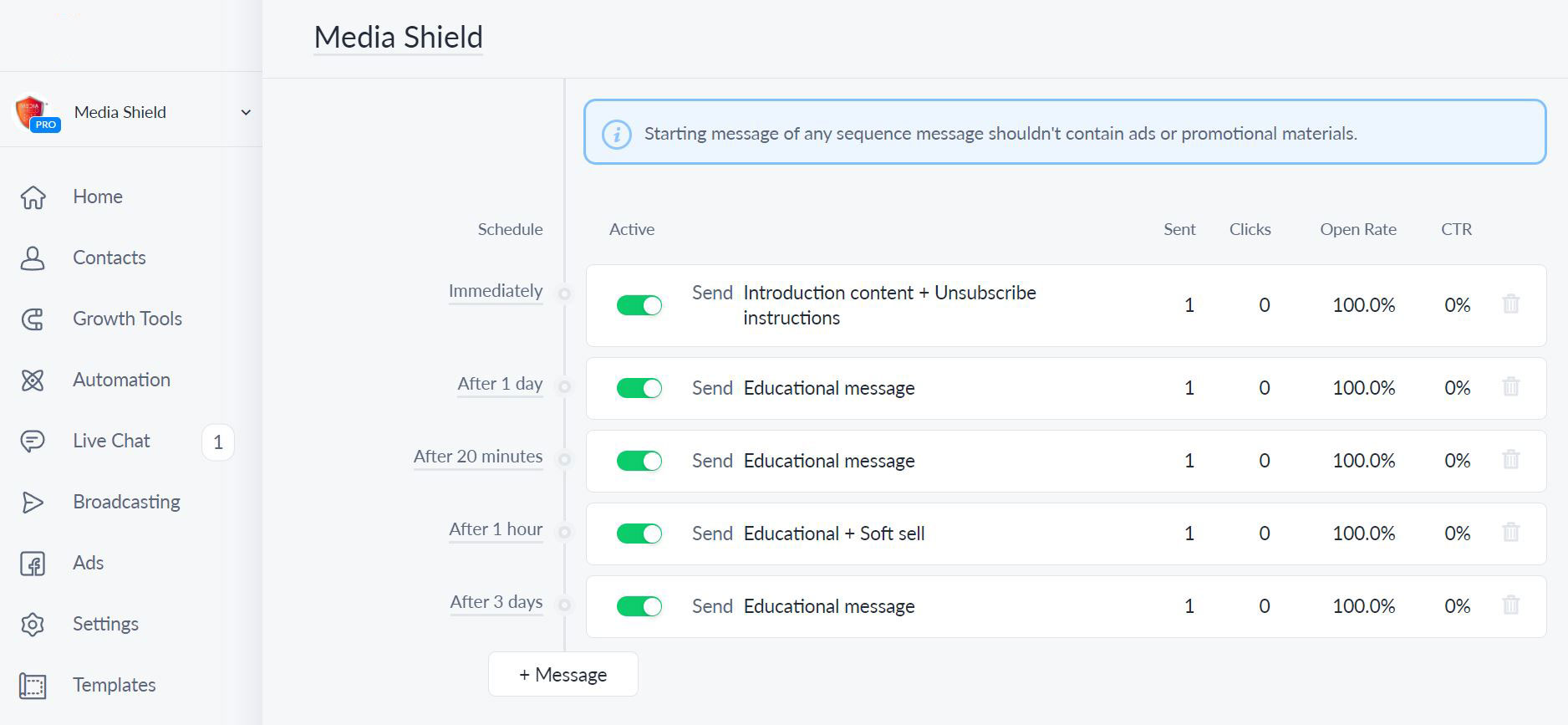Disable the Introduction content message toggle

pos(639,305)
